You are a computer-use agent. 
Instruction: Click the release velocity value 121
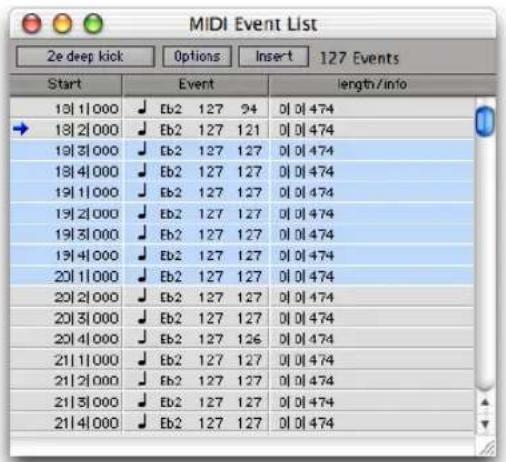pyautogui.click(x=248, y=130)
